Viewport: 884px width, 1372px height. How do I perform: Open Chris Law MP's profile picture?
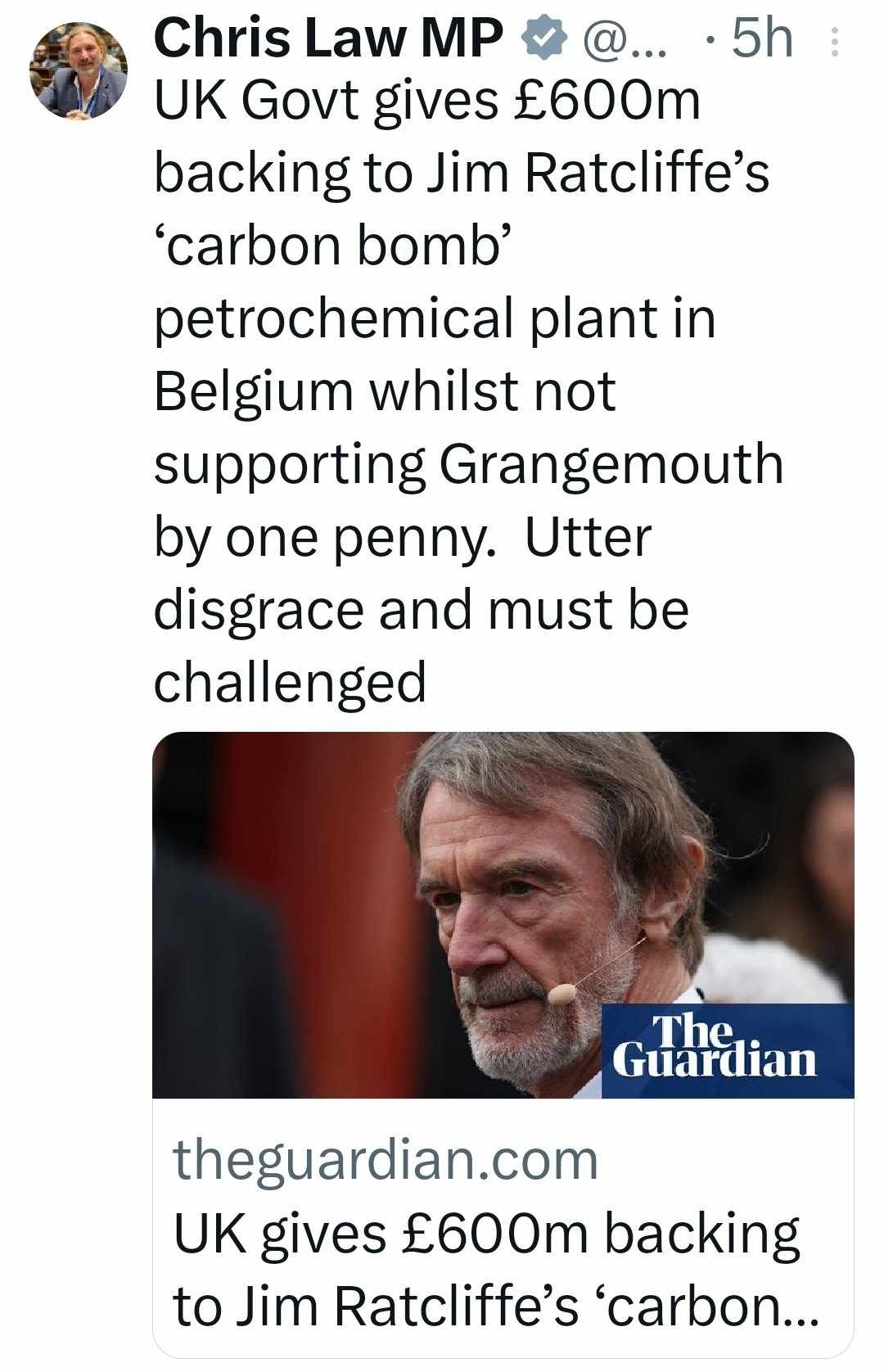click(79, 71)
